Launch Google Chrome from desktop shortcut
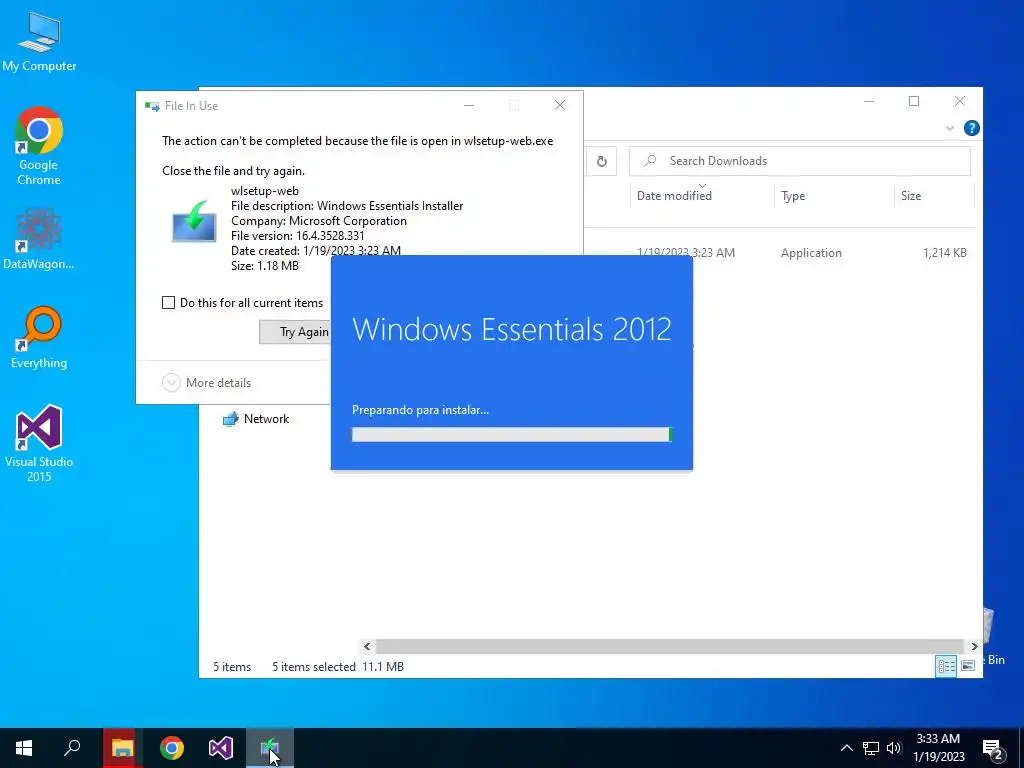The width and height of the screenshot is (1024, 768). (39, 146)
